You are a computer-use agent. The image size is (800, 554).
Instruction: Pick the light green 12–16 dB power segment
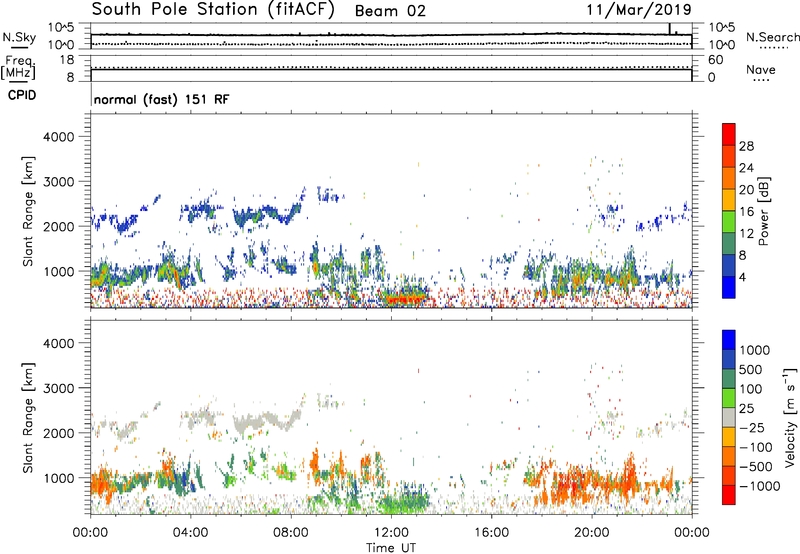click(x=729, y=222)
